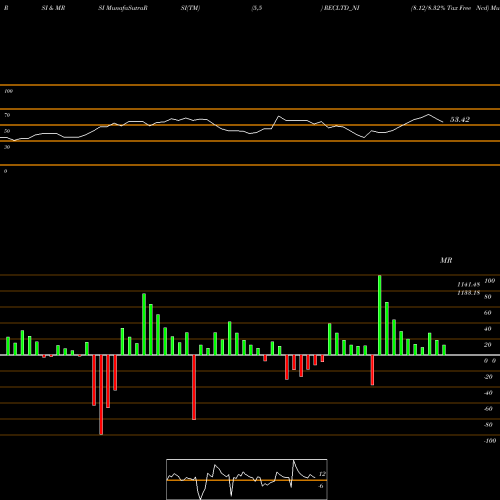500x500 pixels.
Task: Click the RSI axis label 50
Action: (x=7, y=131)
